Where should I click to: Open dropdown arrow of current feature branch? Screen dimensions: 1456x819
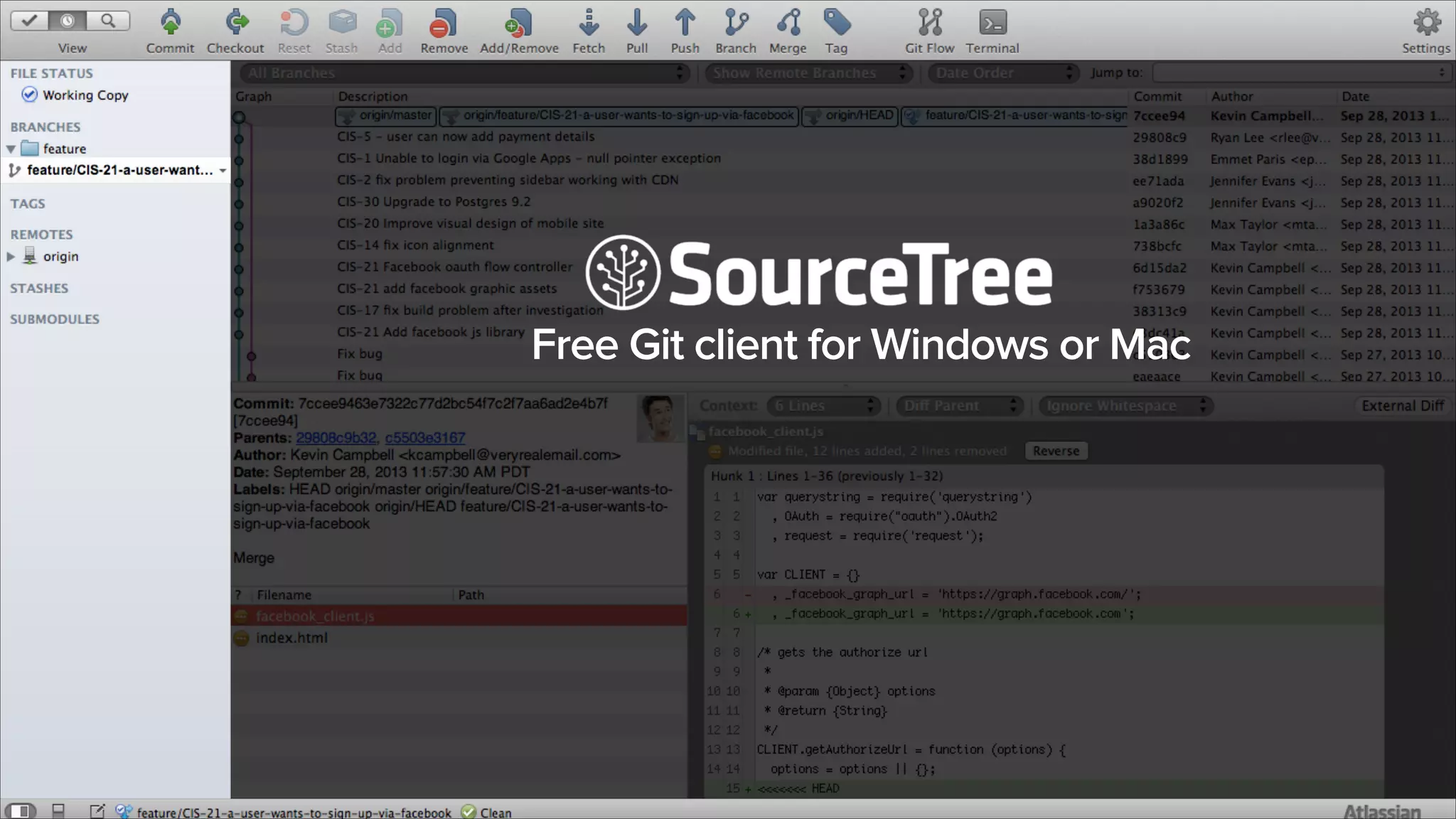pos(223,171)
